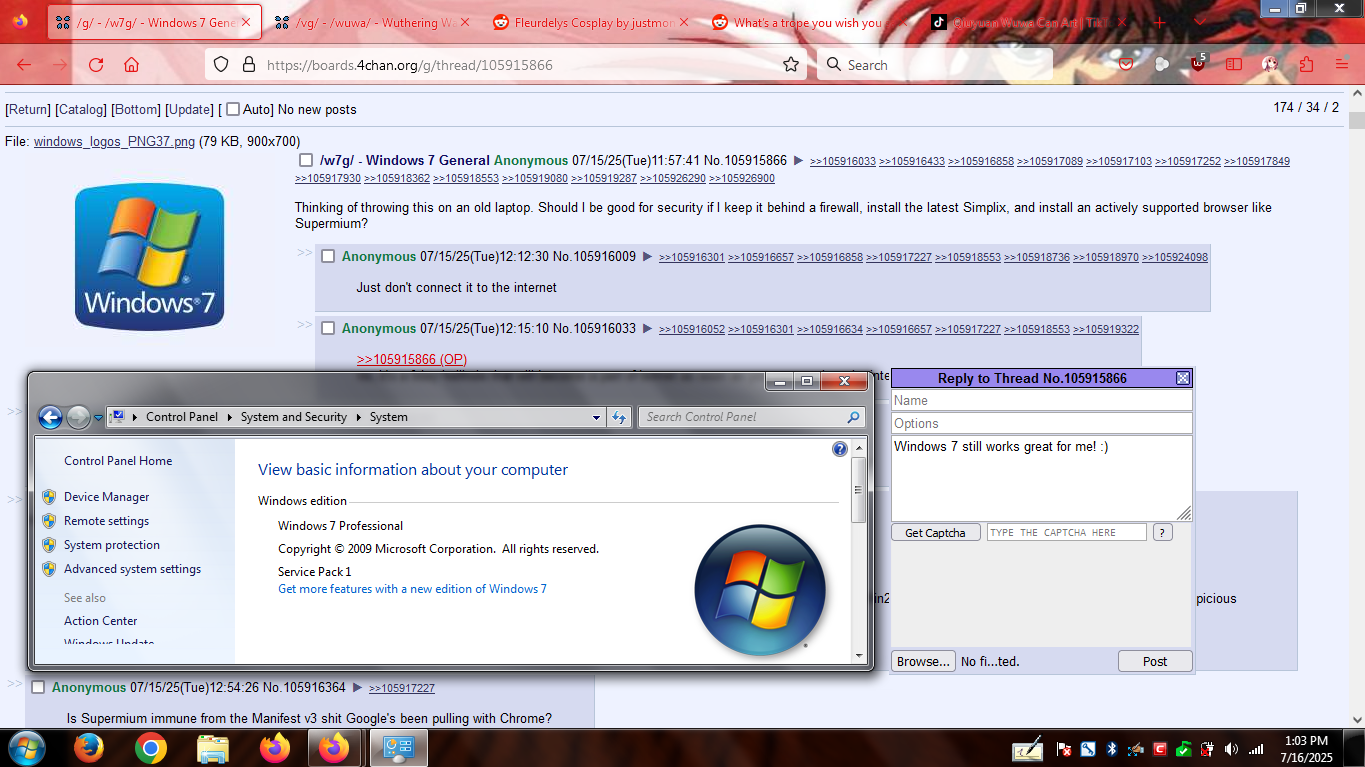Image resolution: width=1365 pixels, height=767 pixels.
Task: Open post menu arrow for No.105916364
Action: 357,688
